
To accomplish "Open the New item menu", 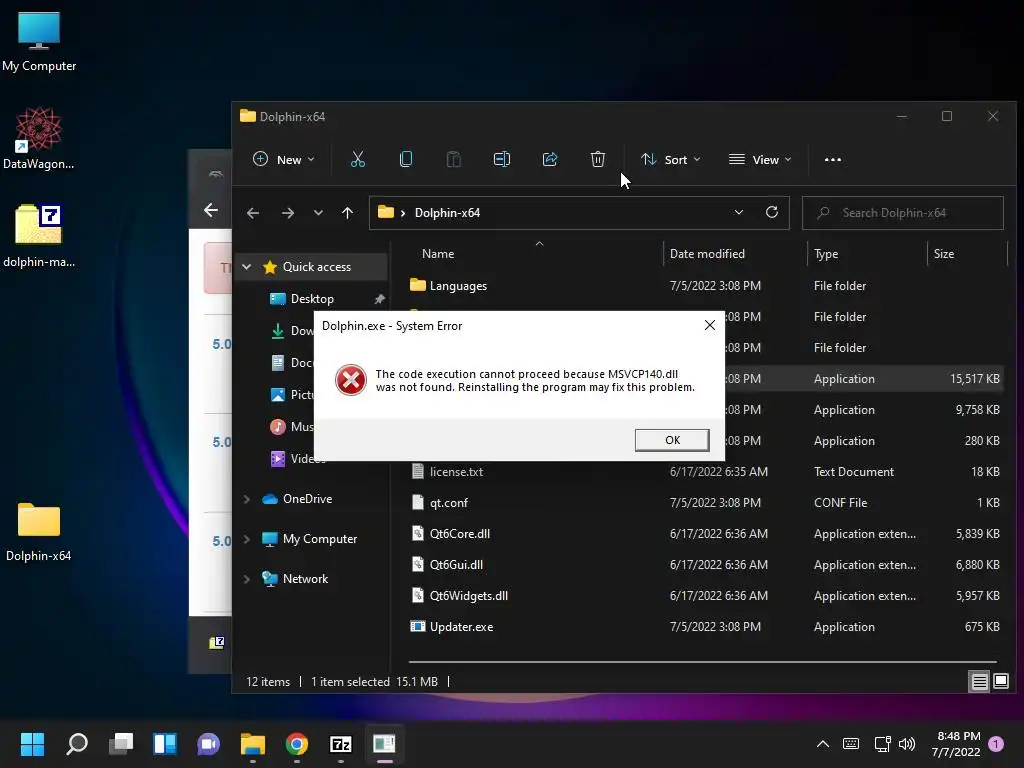I will click(x=284, y=160).
